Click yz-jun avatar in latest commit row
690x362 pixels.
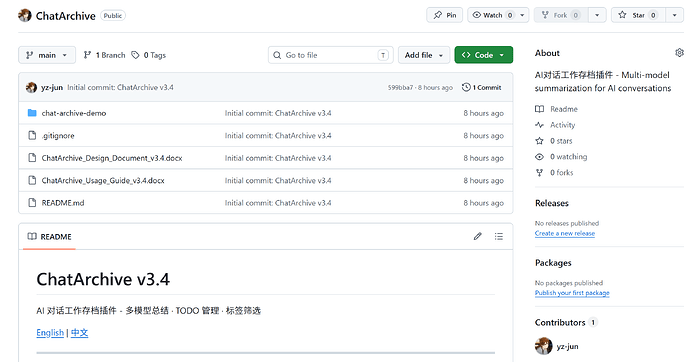(x=31, y=87)
